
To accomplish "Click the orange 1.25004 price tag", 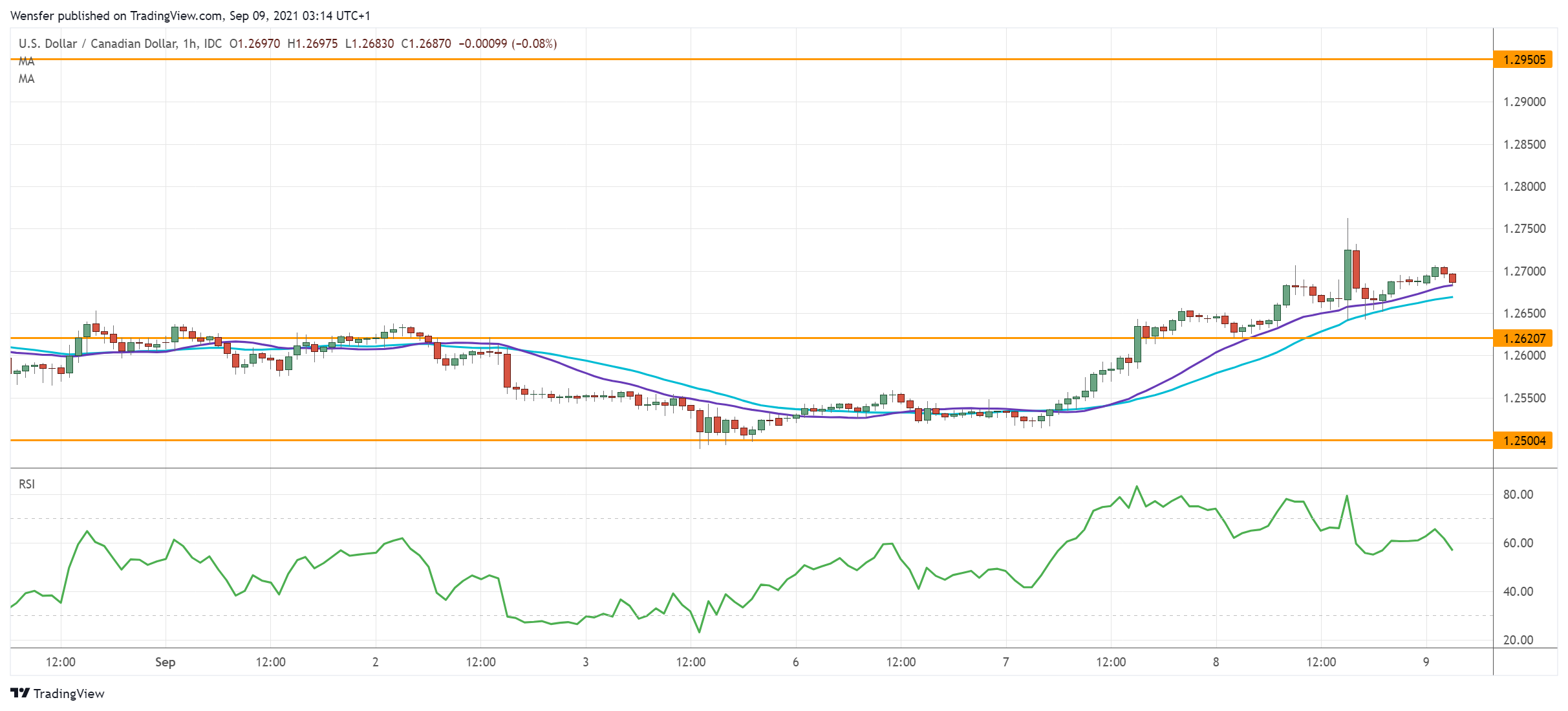I will [1523, 441].
